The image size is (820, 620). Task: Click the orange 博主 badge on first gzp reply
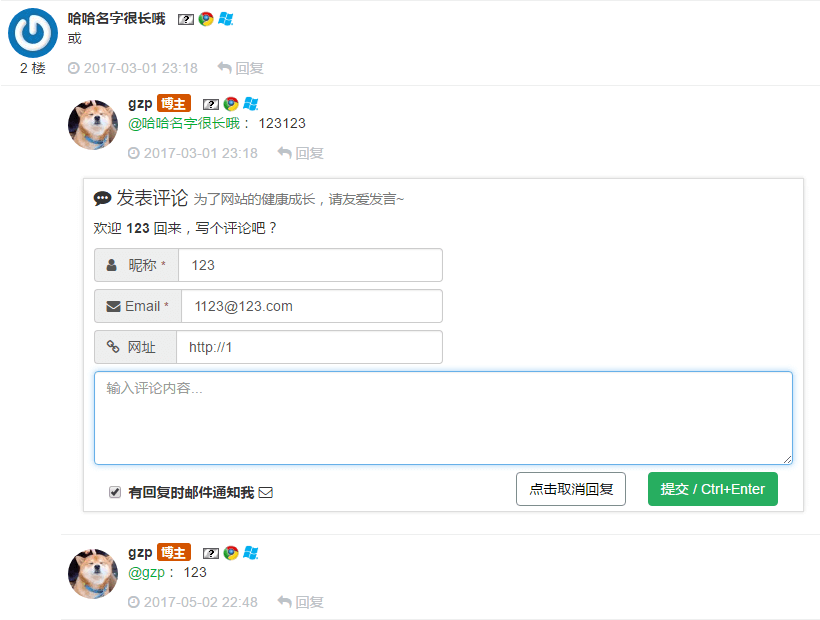pyautogui.click(x=174, y=104)
